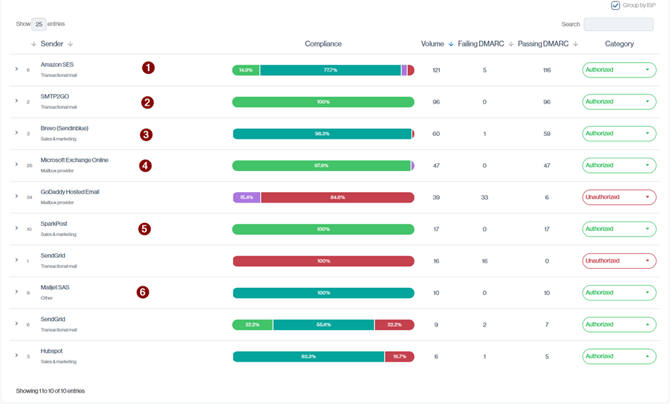The height and width of the screenshot is (404, 670).
Task: Expand the Hubspot row chevron
Action: tap(17, 355)
